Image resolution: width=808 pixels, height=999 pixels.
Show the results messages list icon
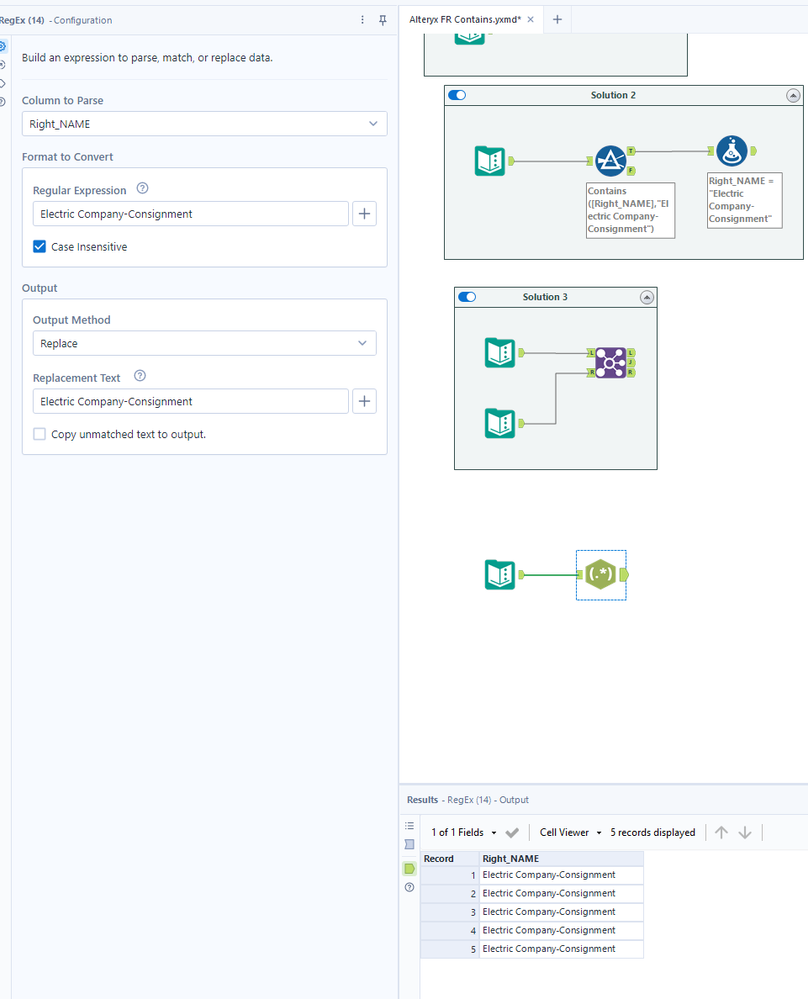pyautogui.click(x=410, y=826)
